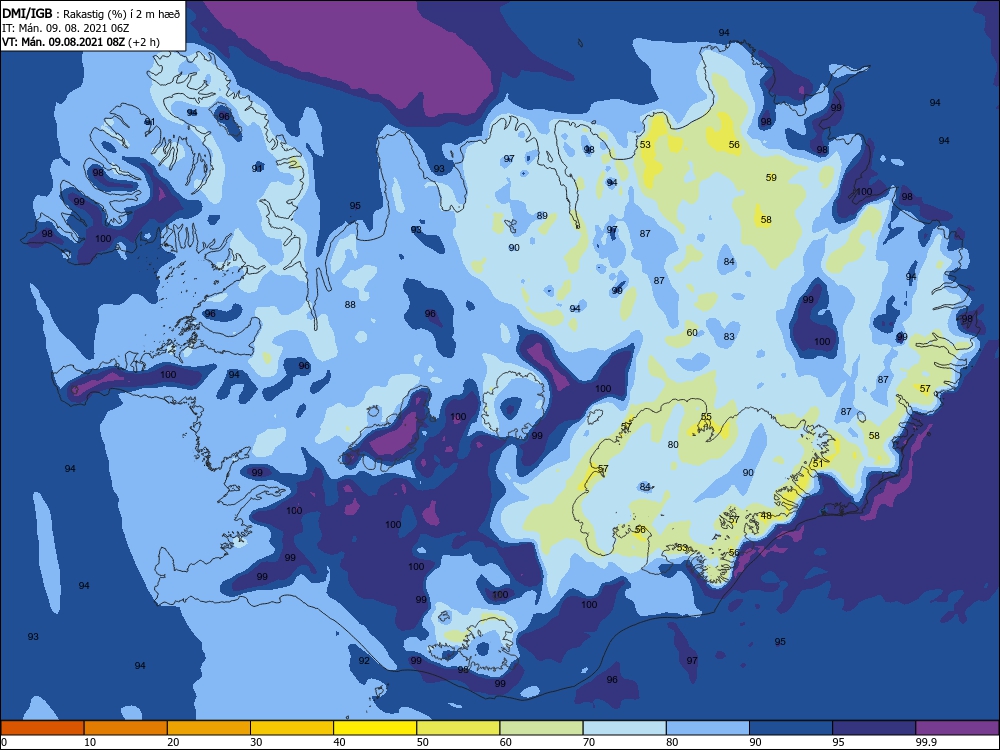Click the humidity value "89" on map
Viewport: 1000px width, 750px height.
[x=542, y=216]
